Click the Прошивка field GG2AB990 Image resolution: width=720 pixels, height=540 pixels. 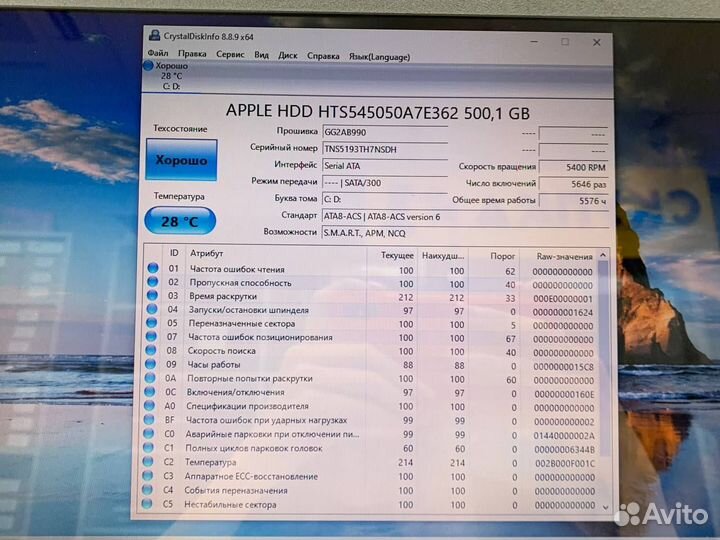(x=384, y=132)
